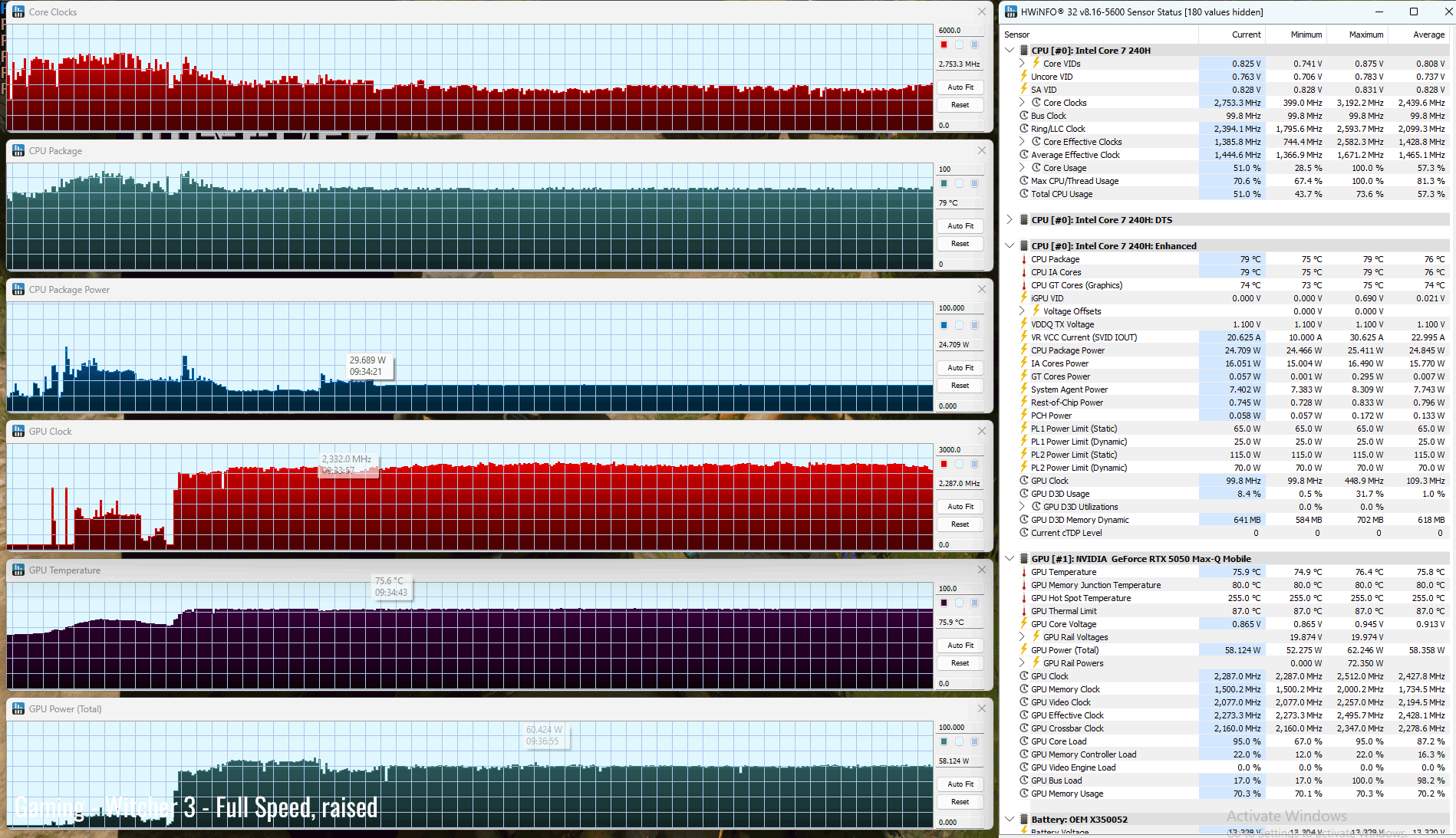Click Auto Fit in the GPU Clock graph
The height and width of the screenshot is (838, 1456).
coord(960,507)
